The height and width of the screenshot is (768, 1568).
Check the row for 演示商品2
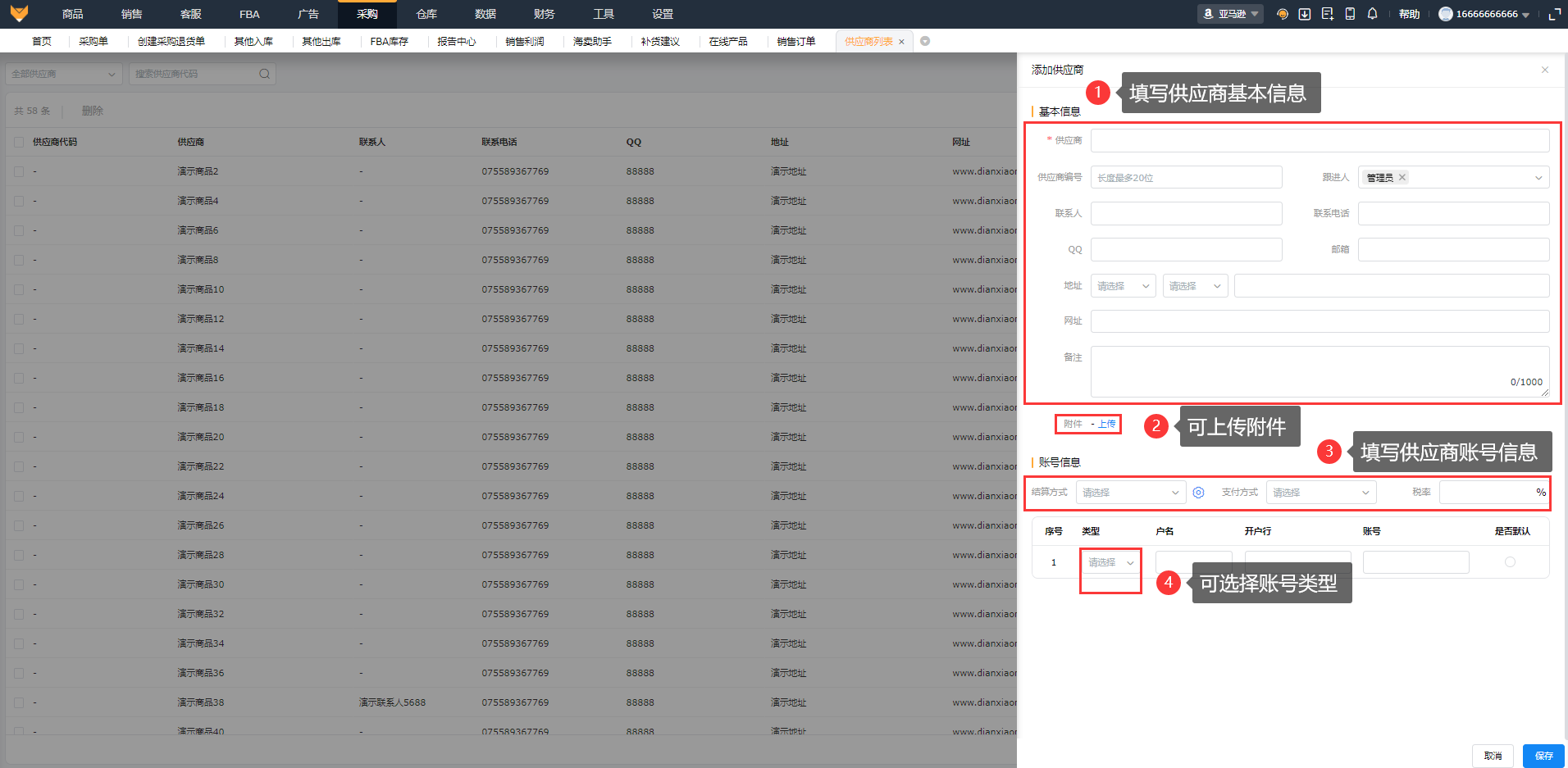click(19, 171)
